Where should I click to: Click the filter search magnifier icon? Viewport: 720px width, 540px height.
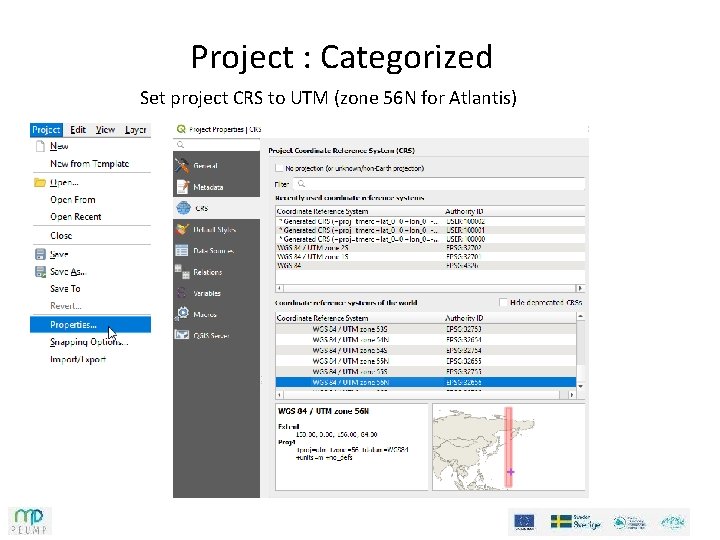(x=301, y=184)
